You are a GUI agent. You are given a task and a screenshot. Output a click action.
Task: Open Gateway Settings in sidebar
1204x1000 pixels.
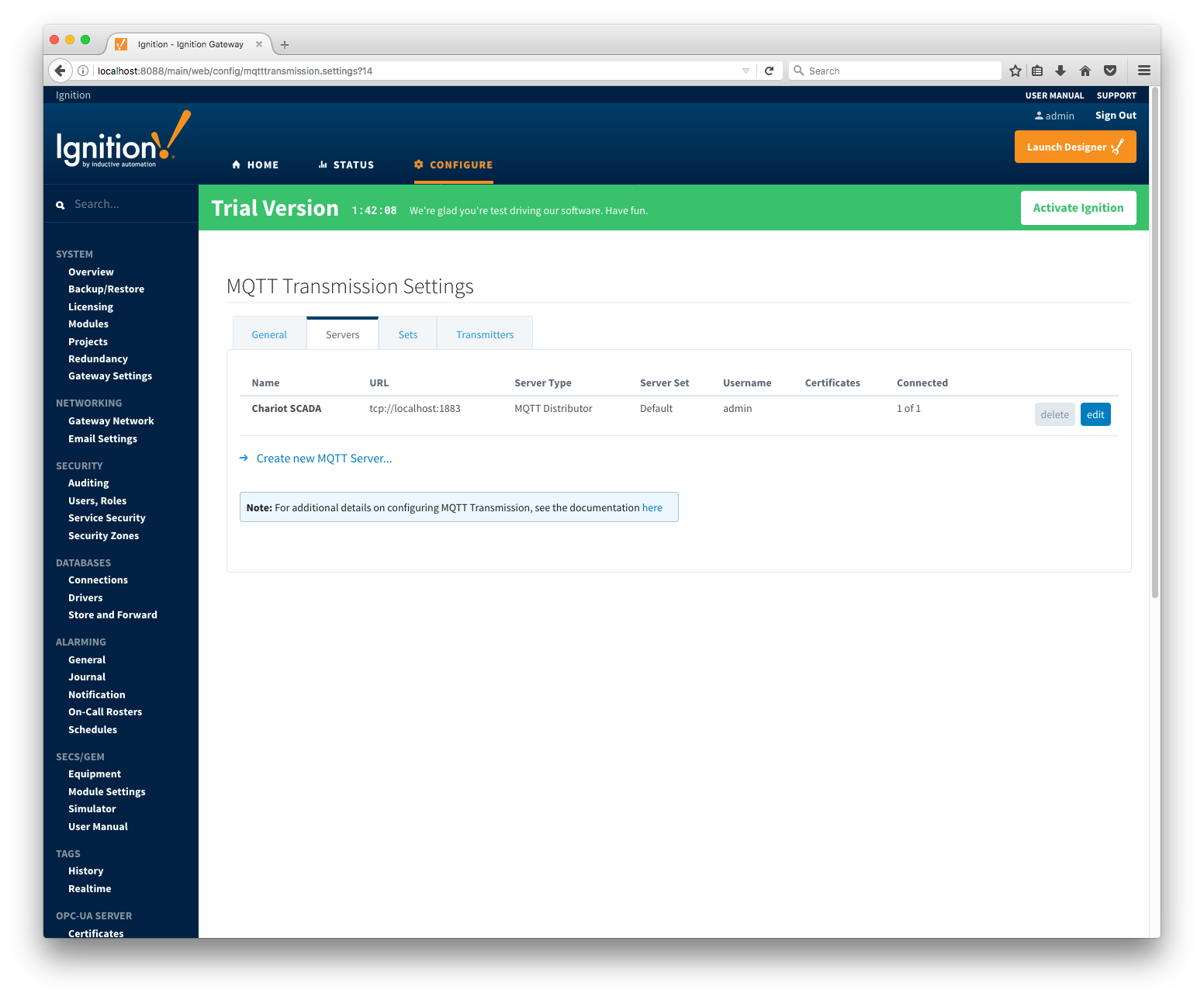point(110,376)
